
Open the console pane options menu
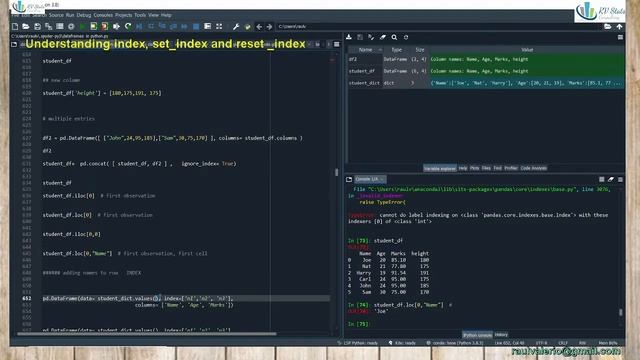620,179
